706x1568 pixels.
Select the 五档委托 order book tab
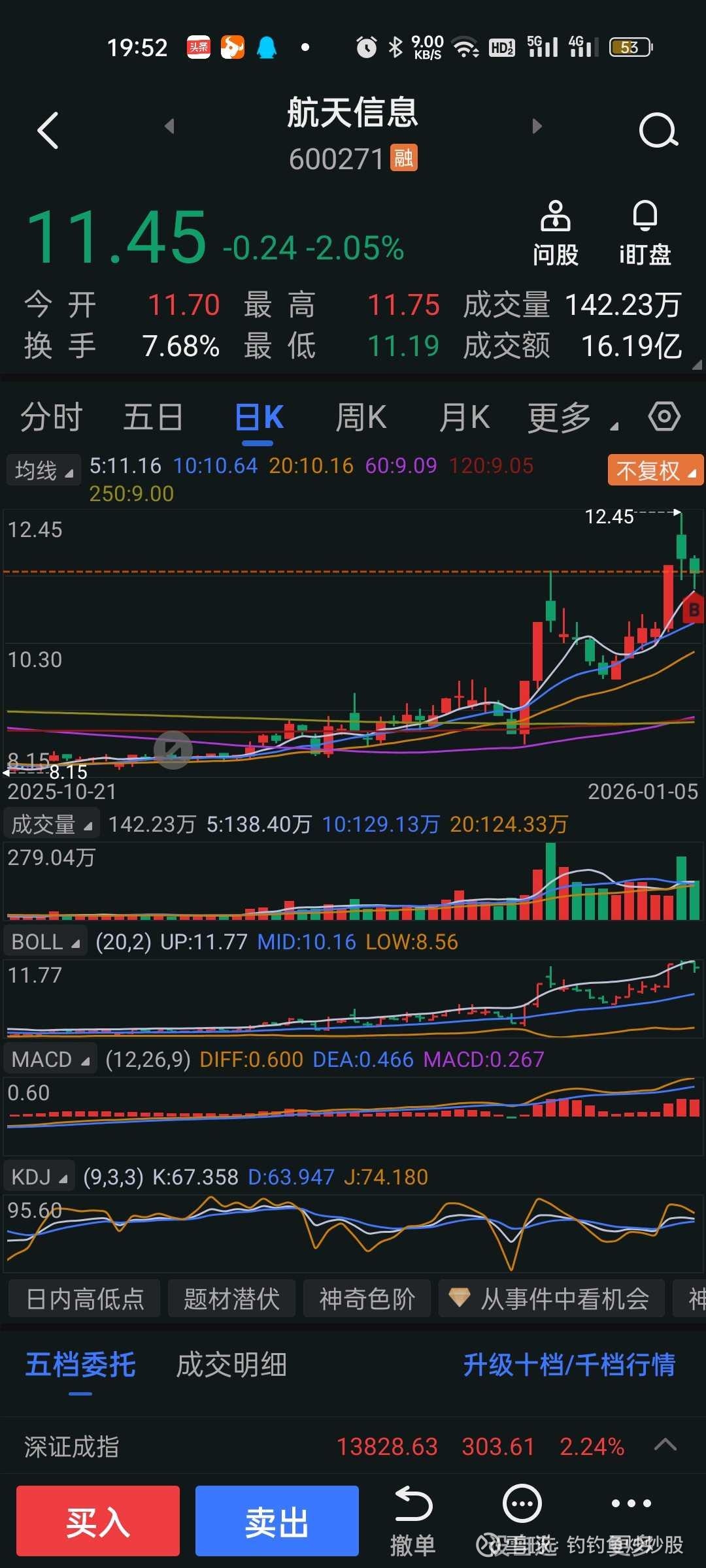80,1365
